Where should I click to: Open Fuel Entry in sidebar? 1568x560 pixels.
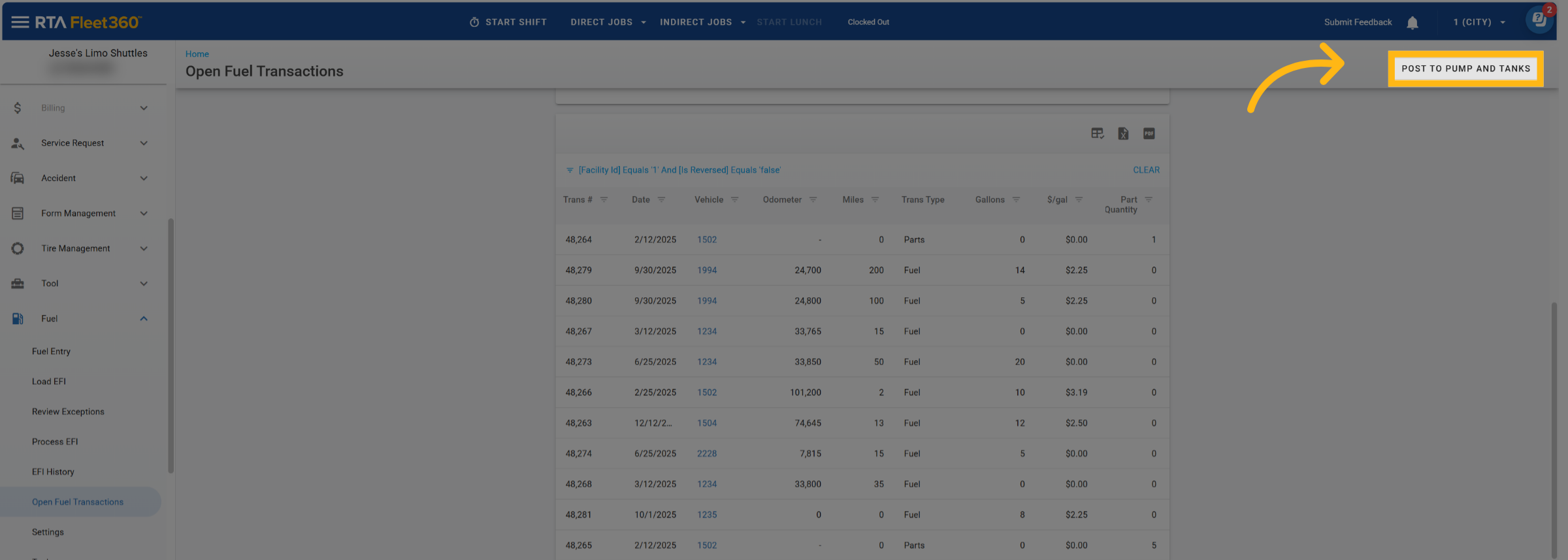[51, 352]
